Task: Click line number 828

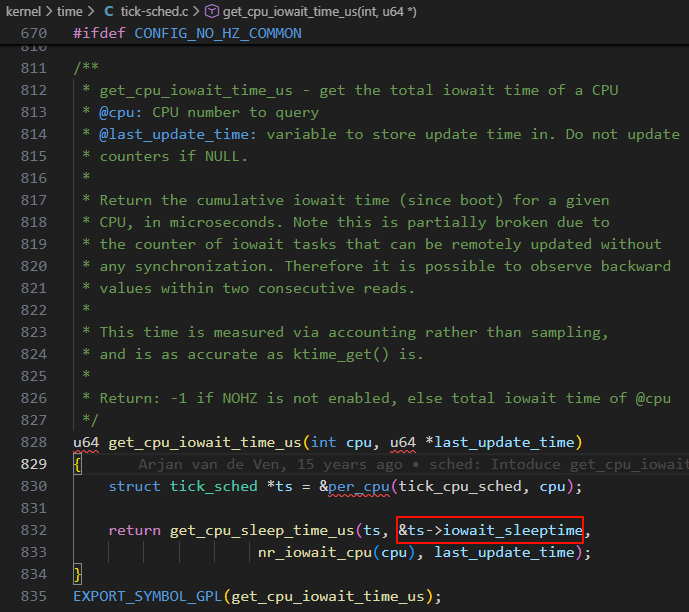Action: pyautogui.click(x=34, y=442)
